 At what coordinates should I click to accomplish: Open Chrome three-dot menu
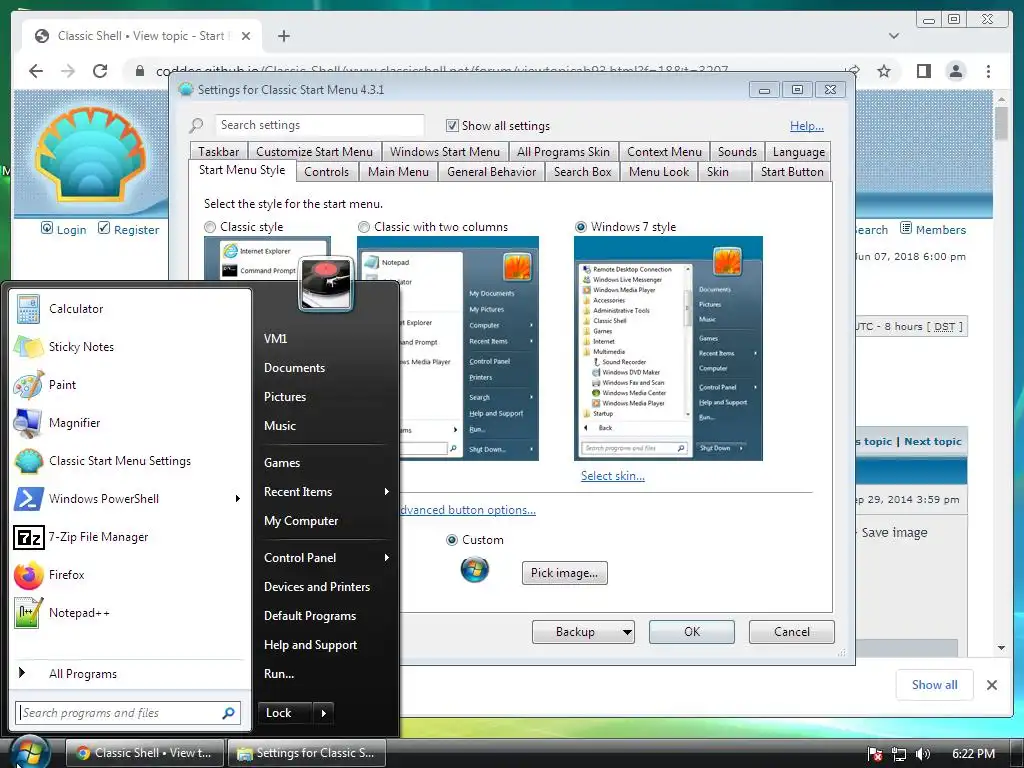pyautogui.click(x=988, y=71)
